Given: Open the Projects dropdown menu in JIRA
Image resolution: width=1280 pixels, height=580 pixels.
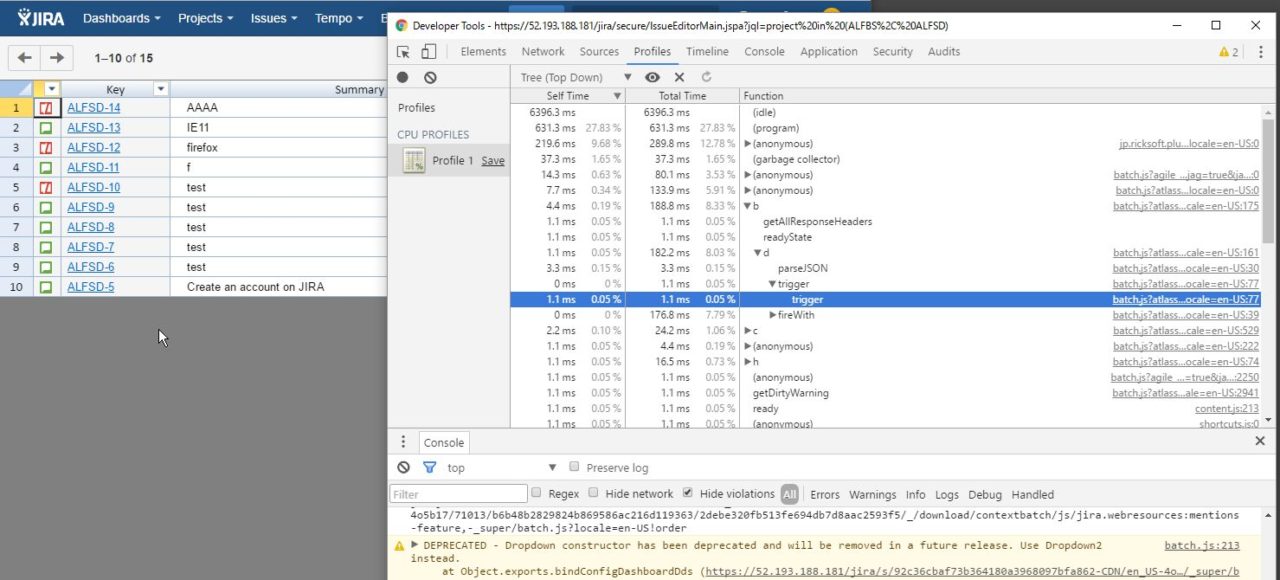Looking at the screenshot, I should [205, 18].
